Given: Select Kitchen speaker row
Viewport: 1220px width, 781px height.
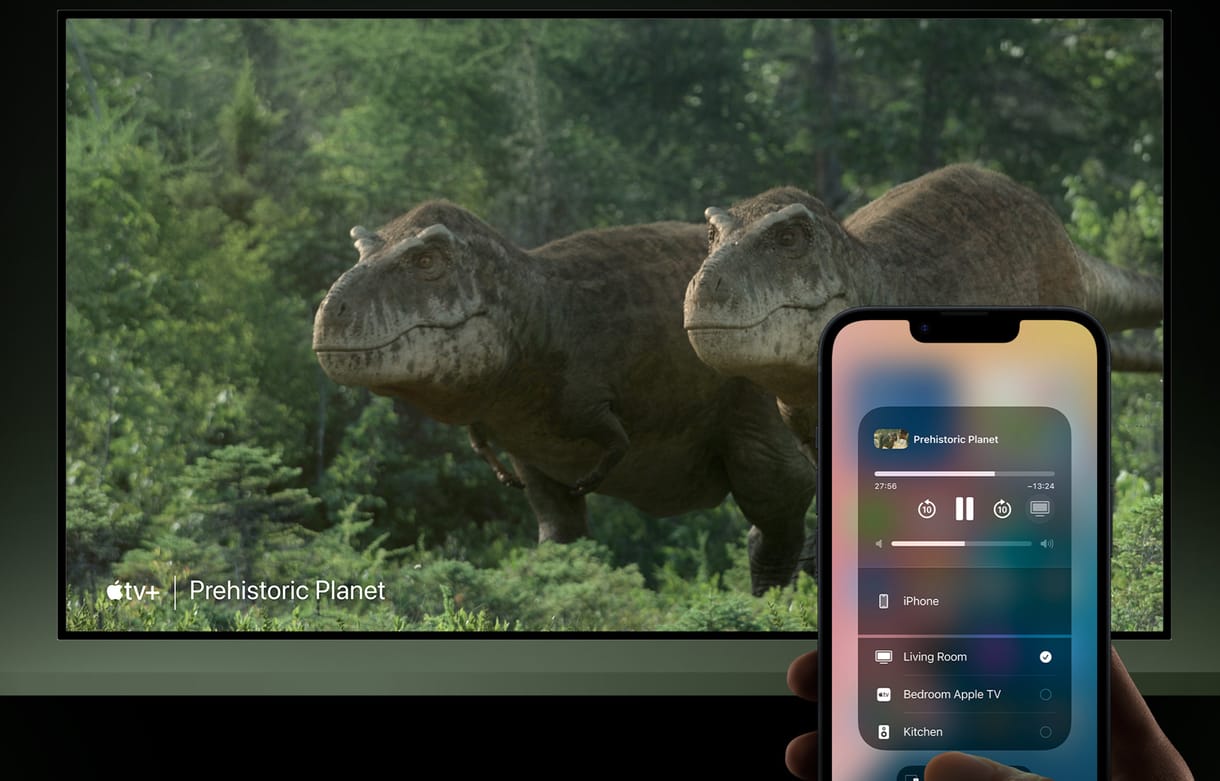Looking at the screenshot, I should tap(964, 732).
